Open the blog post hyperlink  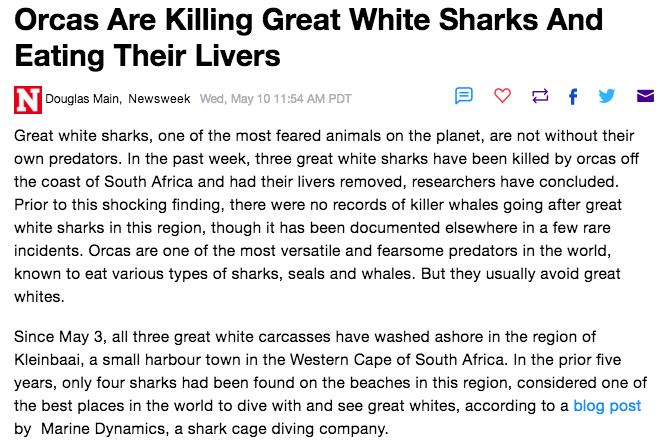[x=607, y=406]
